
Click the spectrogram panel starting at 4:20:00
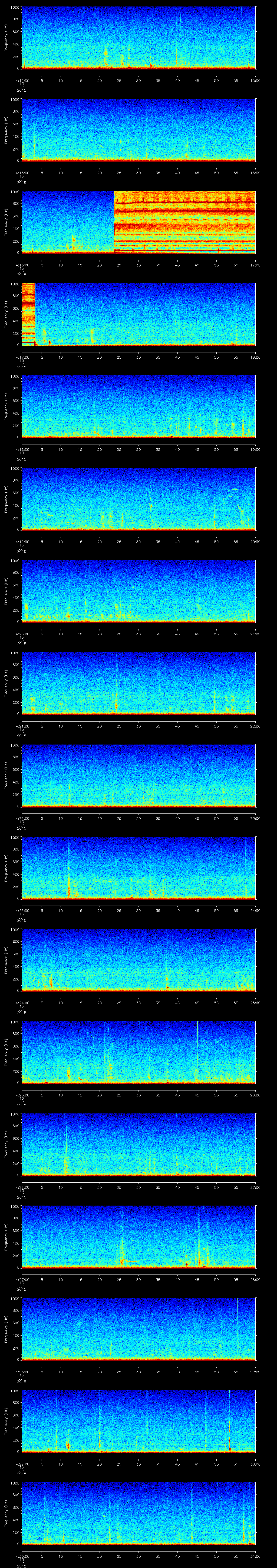coord(139,591)
